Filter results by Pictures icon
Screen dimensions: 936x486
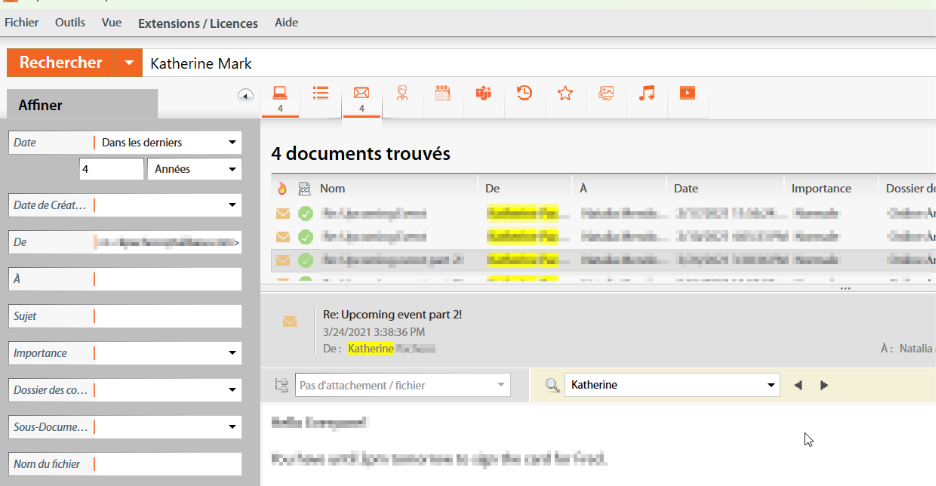[606, 94]
